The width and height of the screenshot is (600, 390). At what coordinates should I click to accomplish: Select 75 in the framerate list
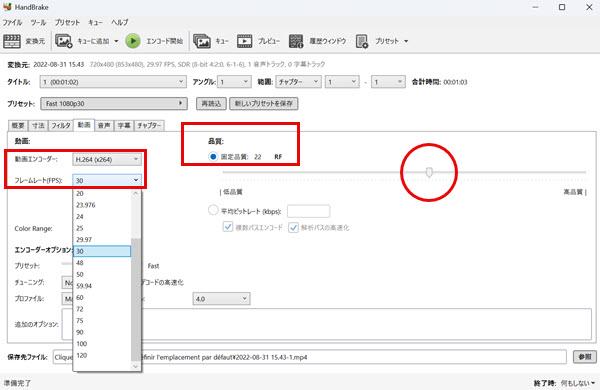pos(102,321)
